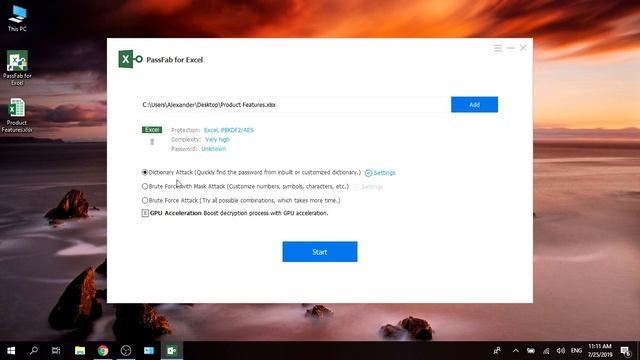The height and width of the screenshot is (360, 640).
Task: Show hidden system tray icons
Action: (516, 351)
